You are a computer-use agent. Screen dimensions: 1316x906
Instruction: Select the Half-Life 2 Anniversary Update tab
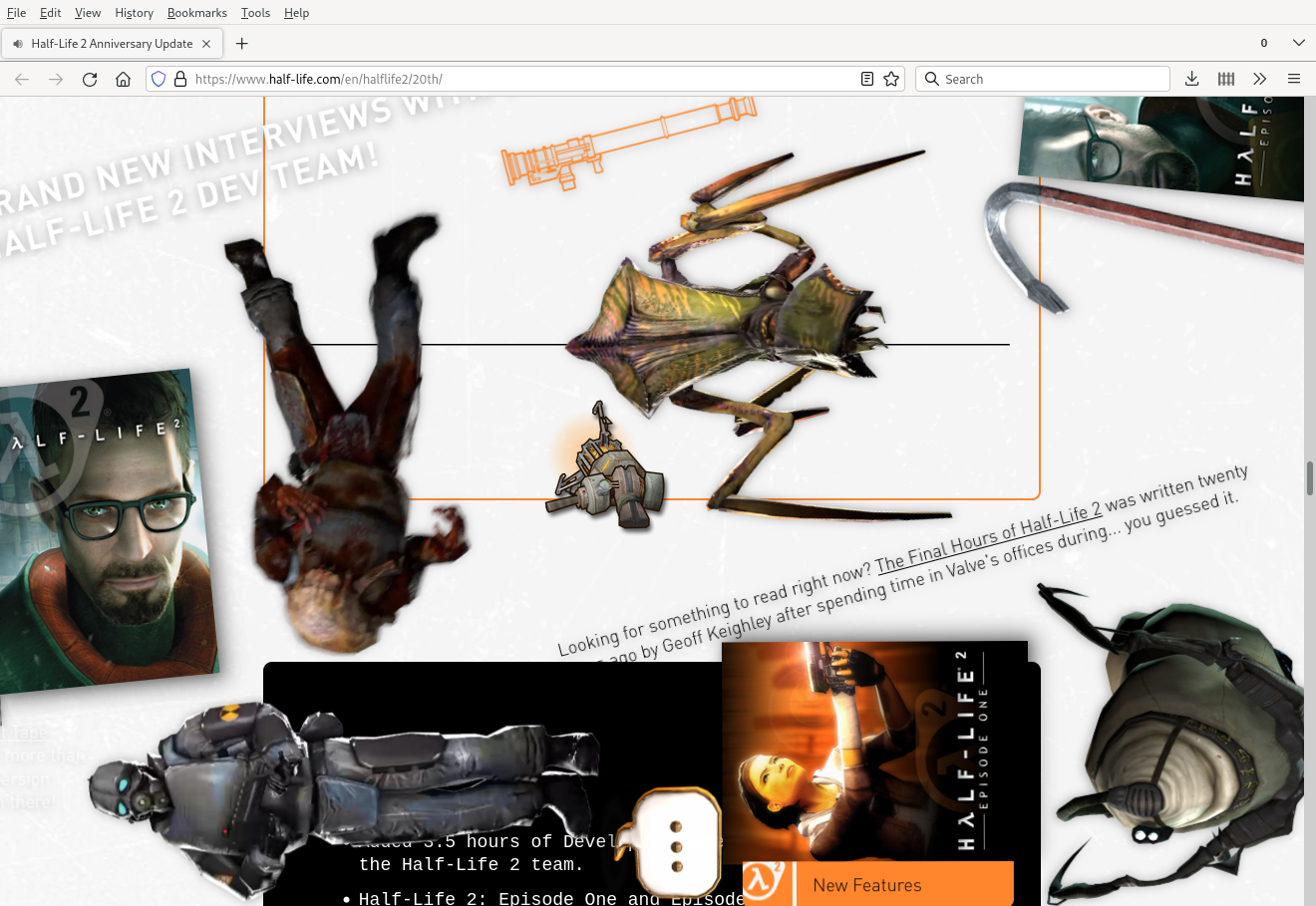(112, 44)
